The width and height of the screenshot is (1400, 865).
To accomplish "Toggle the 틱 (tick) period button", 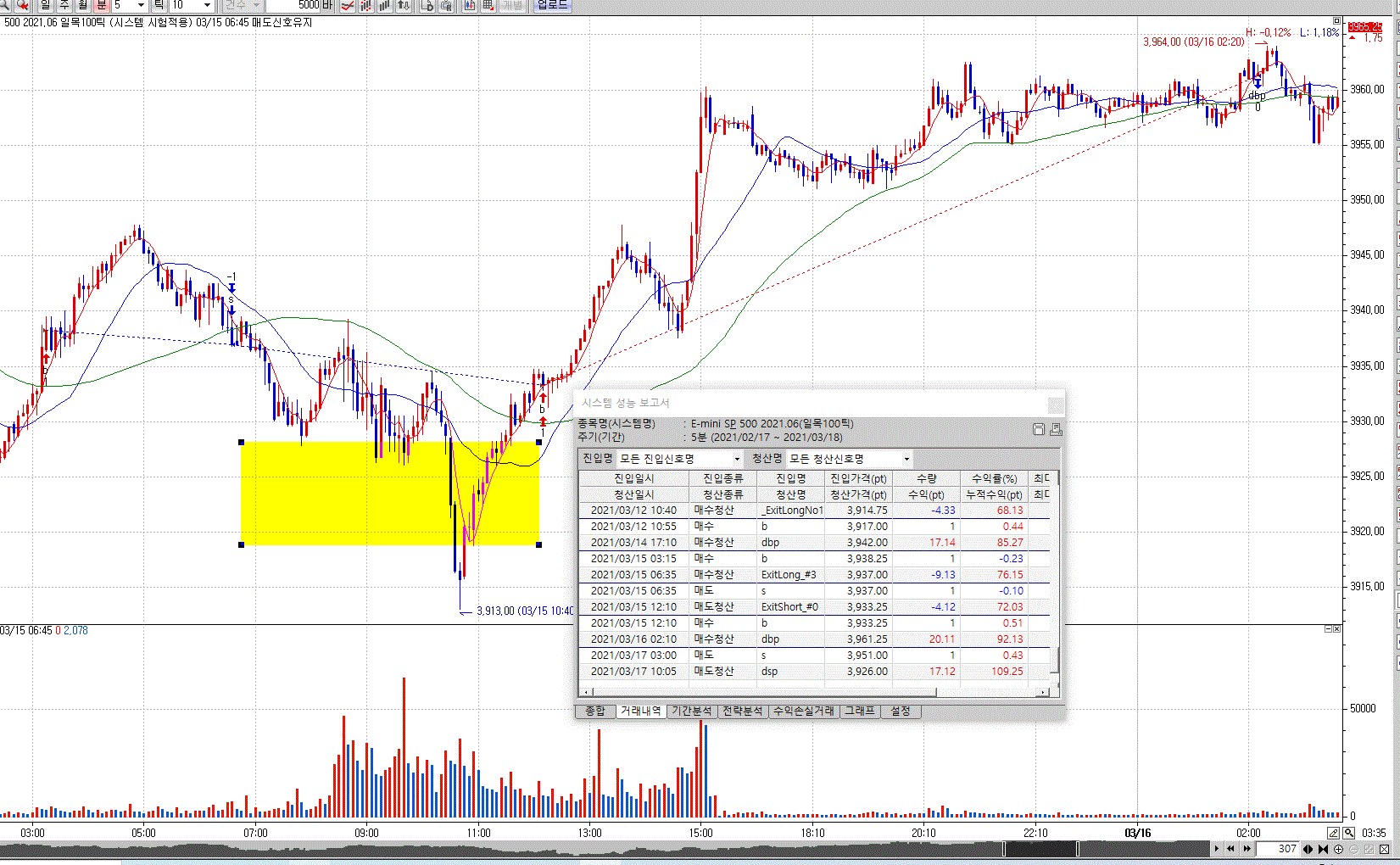I will 159,5.
